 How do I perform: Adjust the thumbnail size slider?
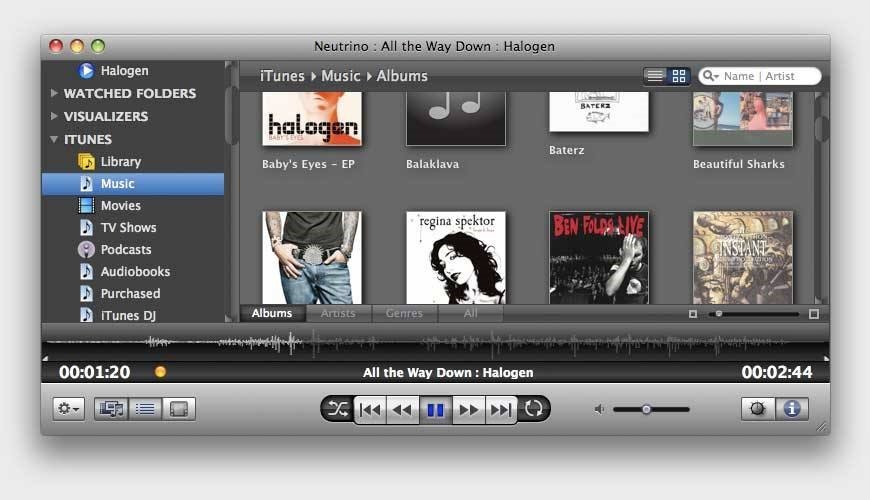719,314
